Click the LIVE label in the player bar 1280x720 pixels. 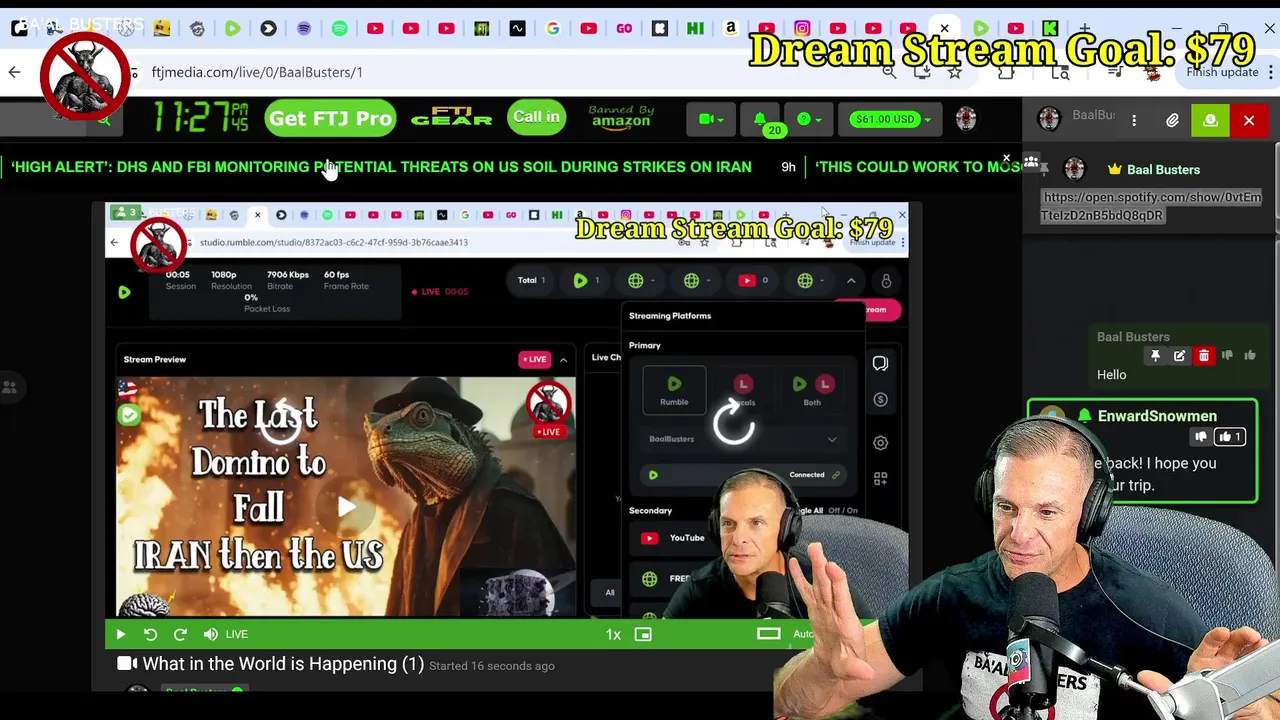click(x=236, y=634)
